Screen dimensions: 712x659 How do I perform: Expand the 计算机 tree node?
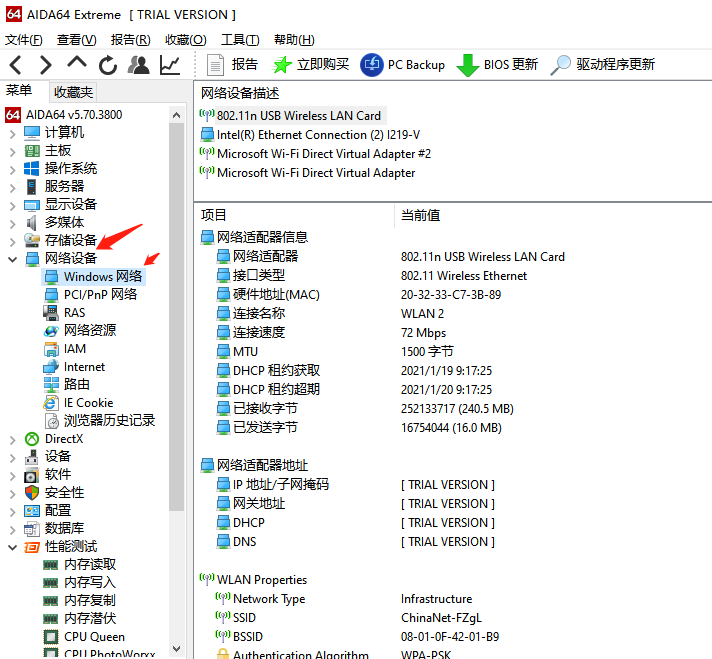(x=12, y=134)
